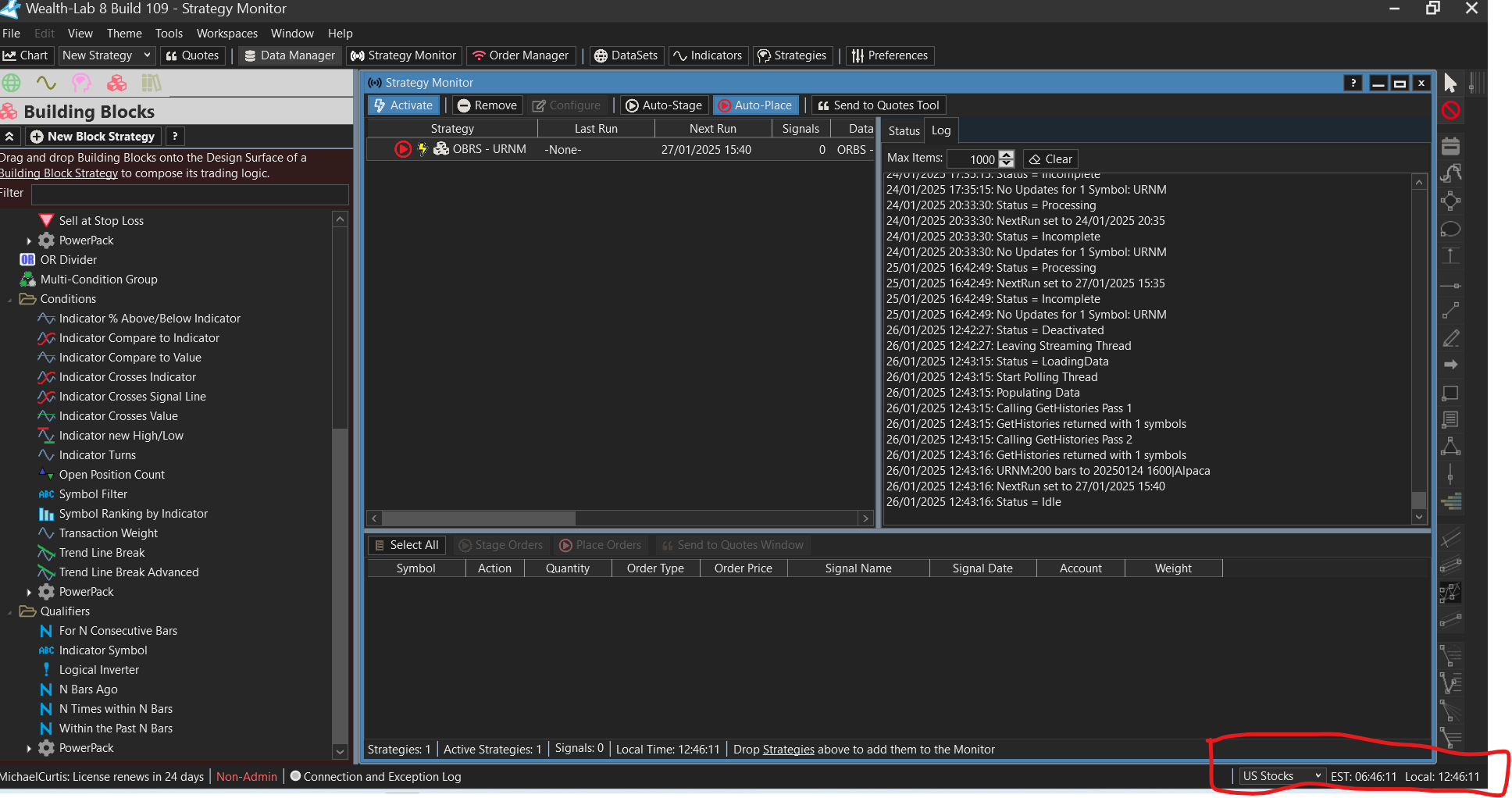Image resolution: width=1512 pixels, height=798 pixels.
Task: Expand the first PowerPack node
Action: [29, 240]
